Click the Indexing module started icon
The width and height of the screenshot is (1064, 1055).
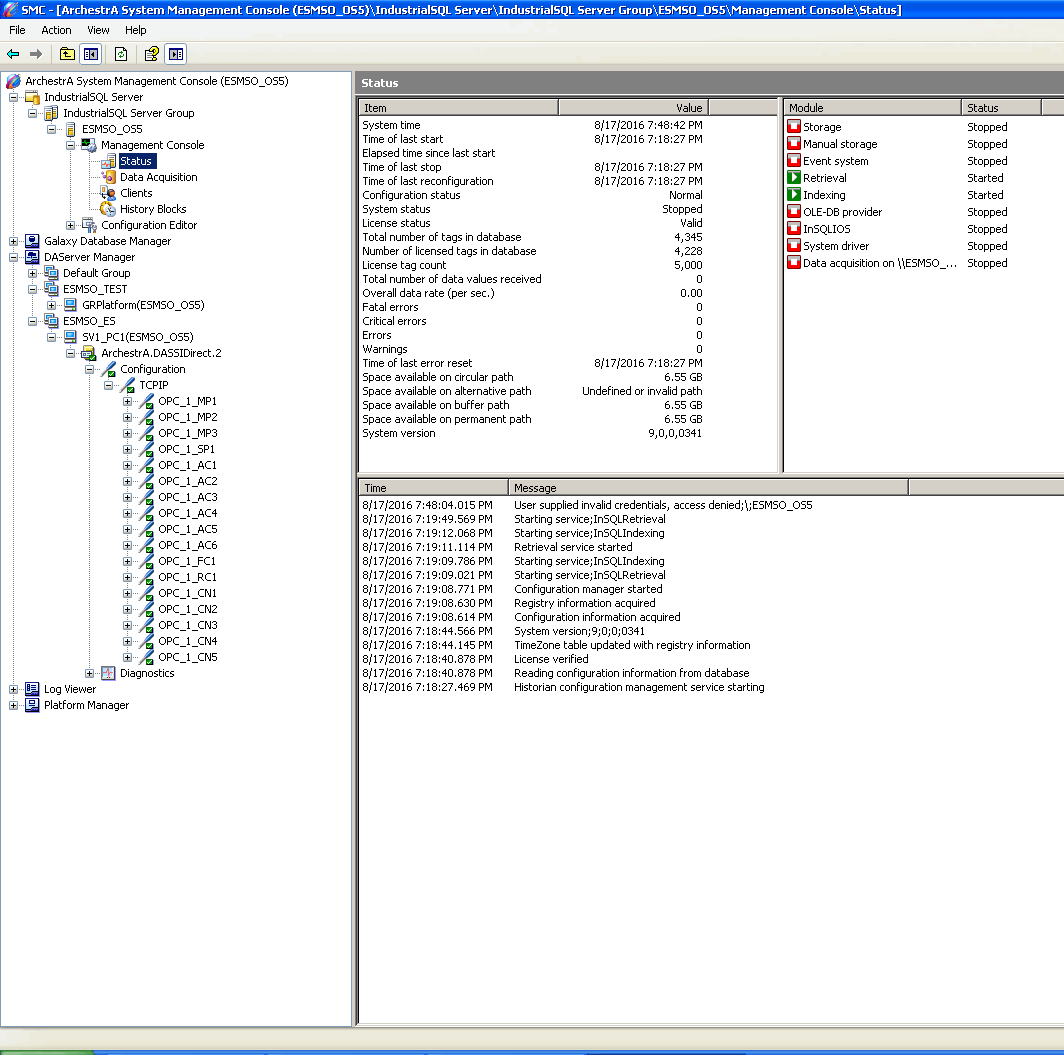[x=793, y=194]
